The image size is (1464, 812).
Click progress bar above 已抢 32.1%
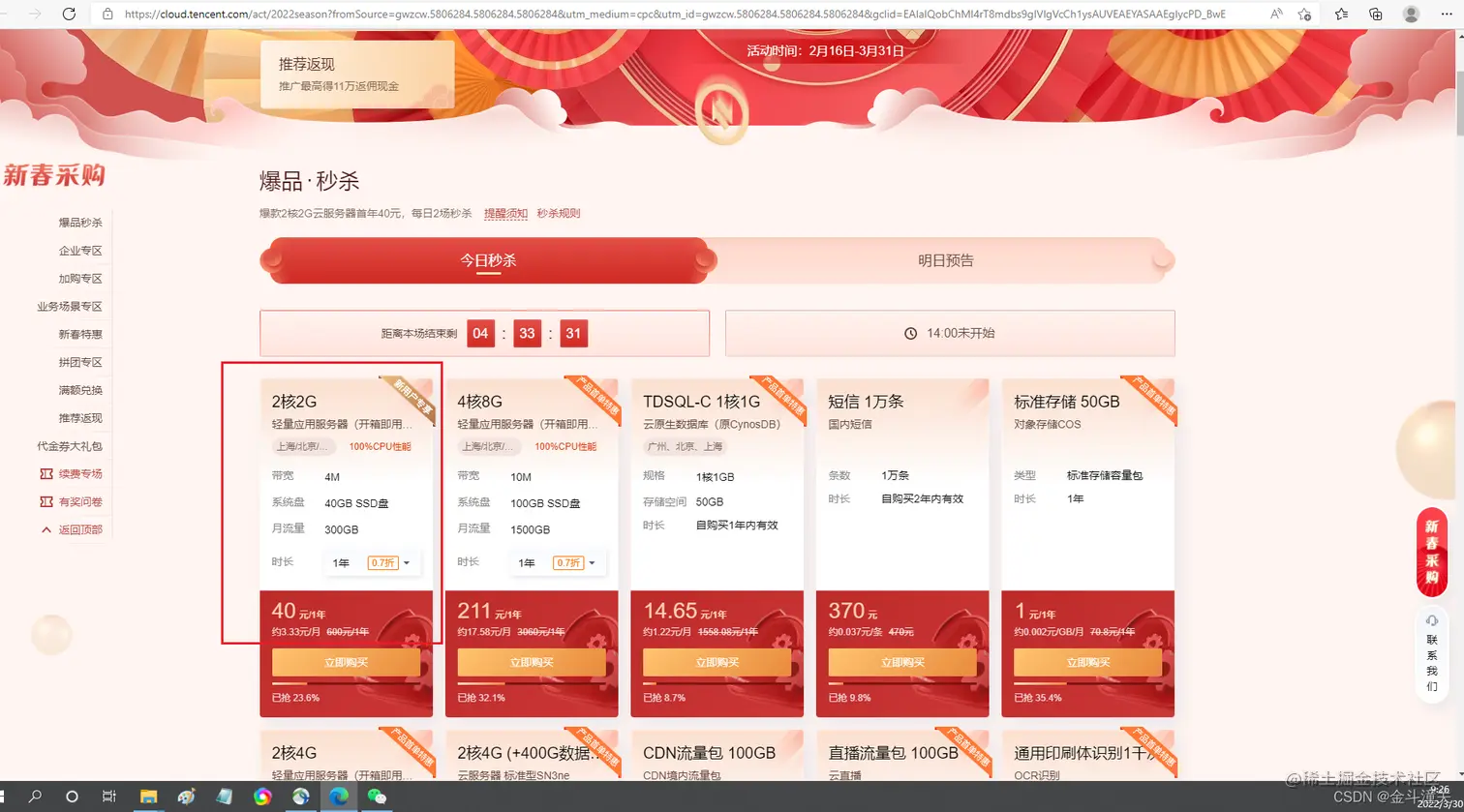point(532,684)
